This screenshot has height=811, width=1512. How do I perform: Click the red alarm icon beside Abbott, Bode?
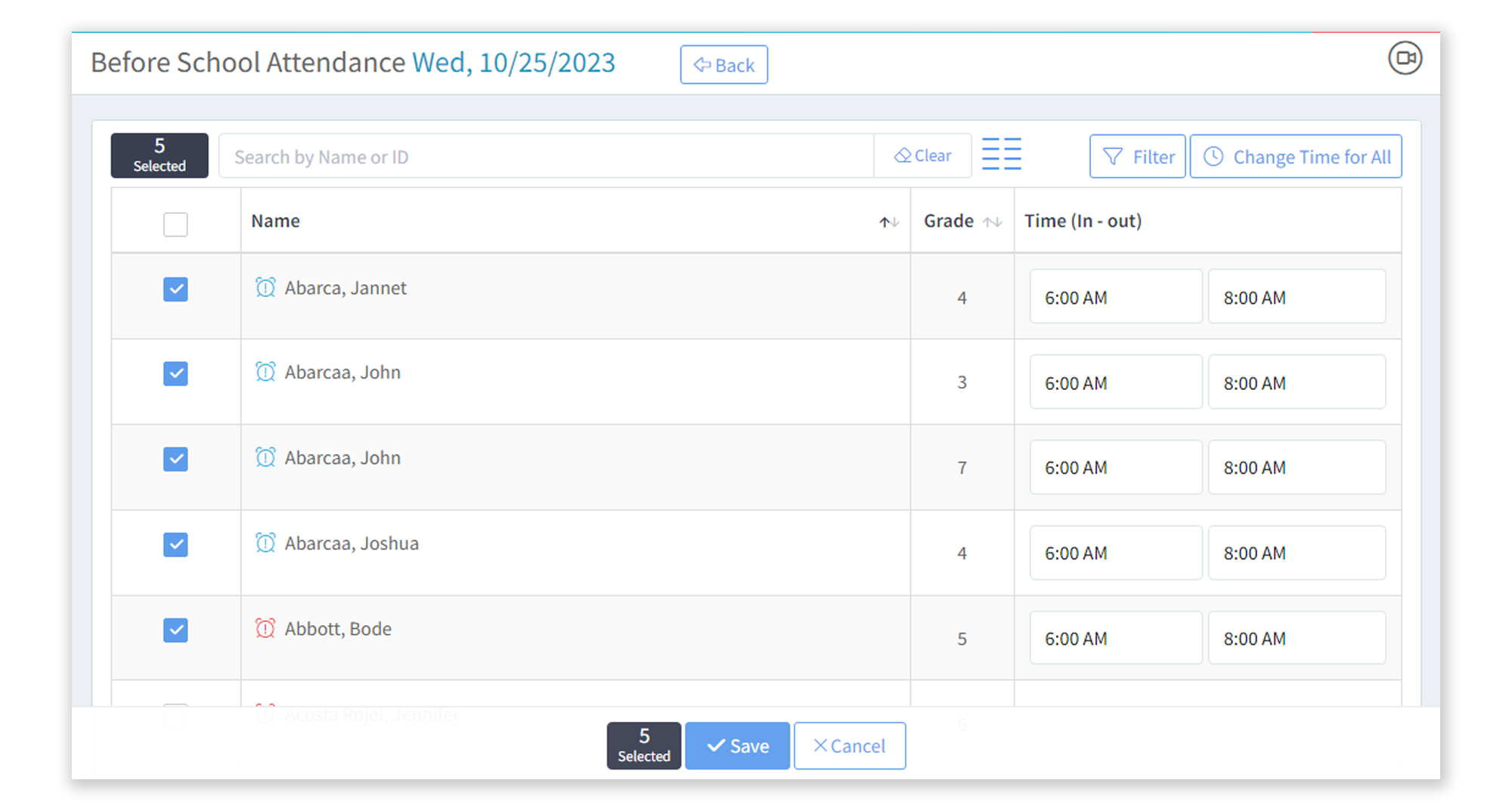265,629
